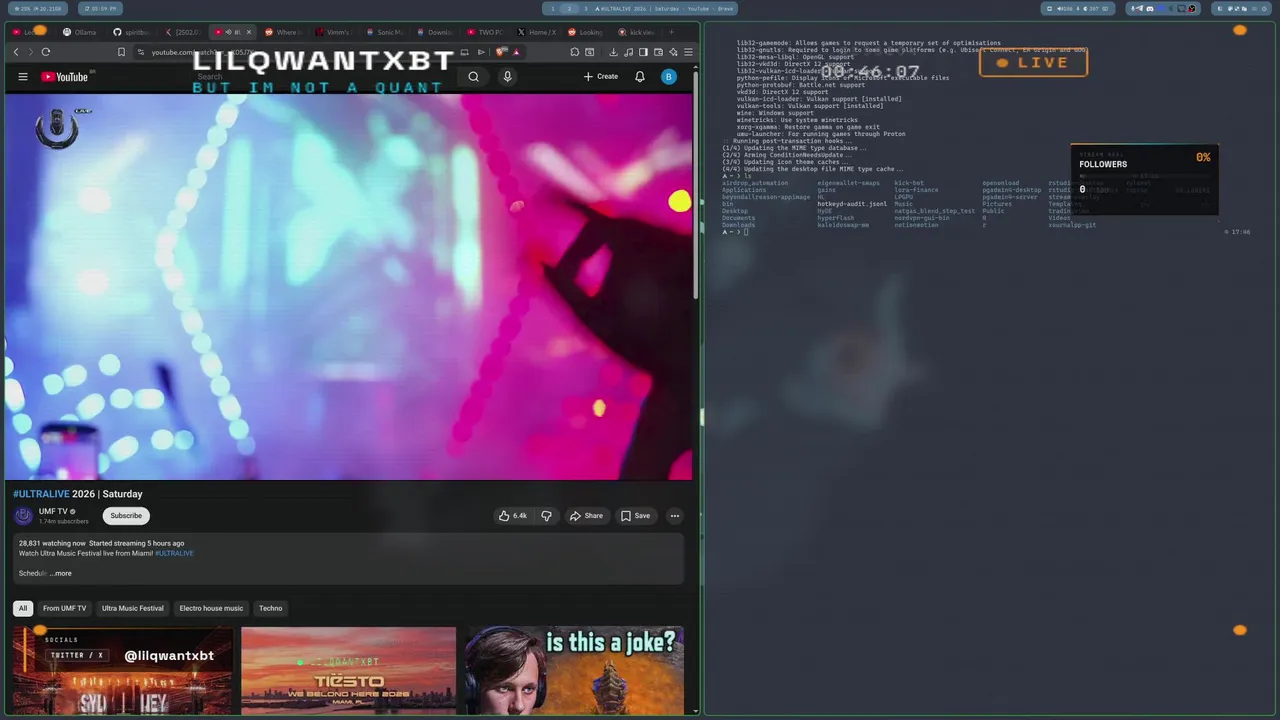Screen dimensions: 1280x720
Task: Switch to the Sonic Ma tab
Action: (x=384, y=32)
